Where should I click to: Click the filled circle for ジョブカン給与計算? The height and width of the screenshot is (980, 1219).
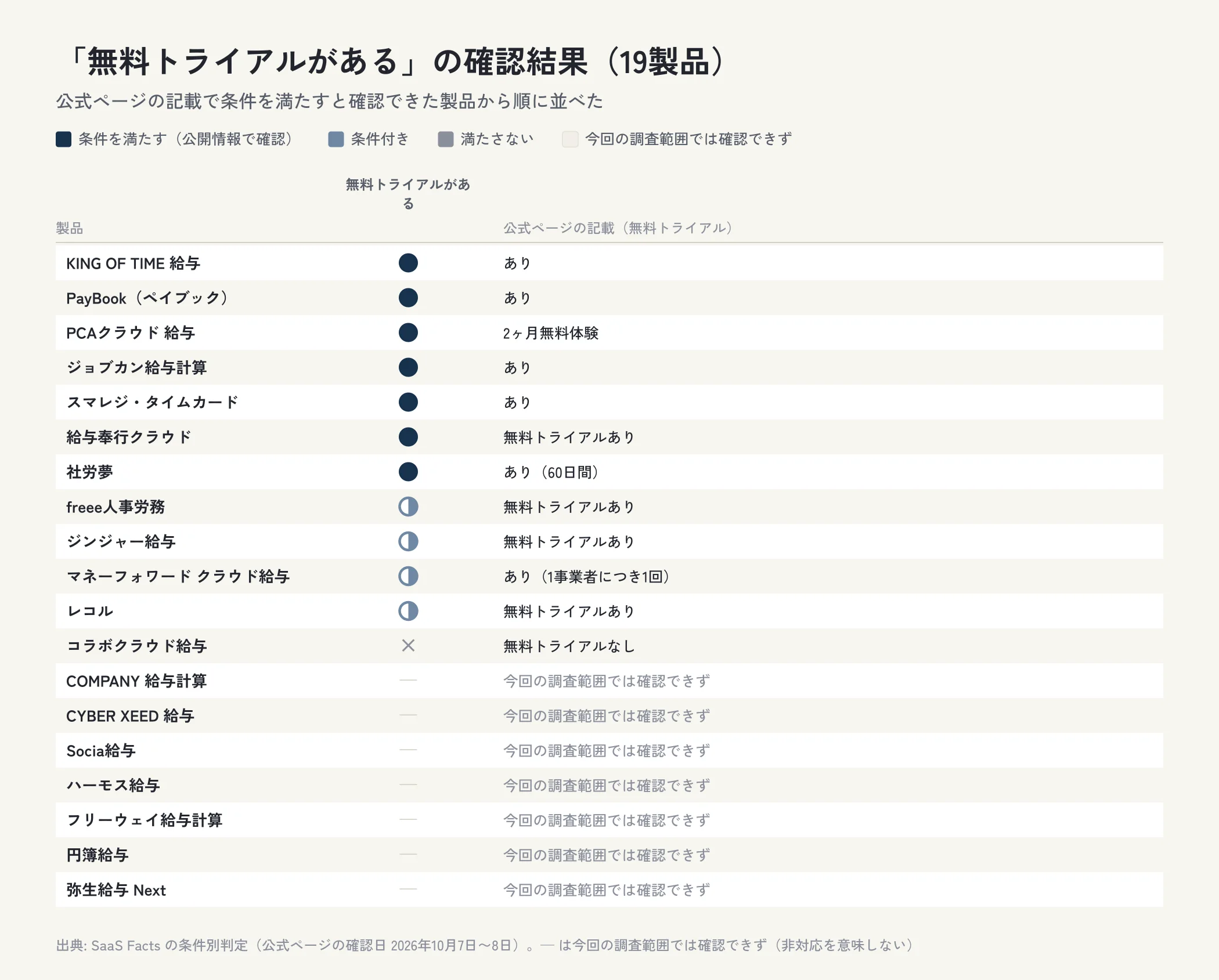[408, 367]
